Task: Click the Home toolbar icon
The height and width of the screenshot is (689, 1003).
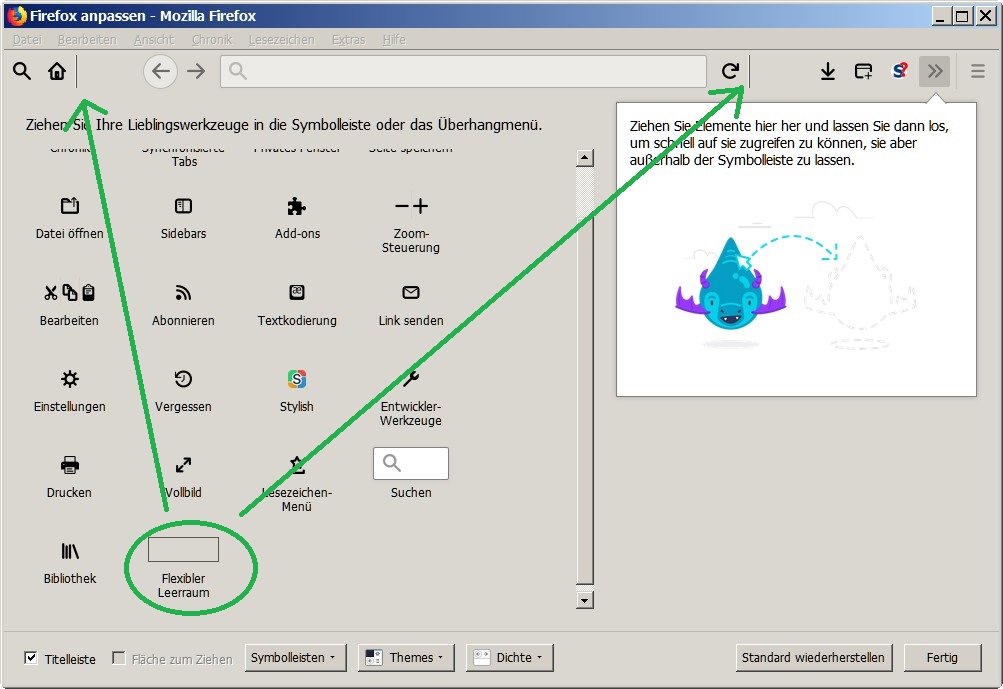Action: pos(57,71)
